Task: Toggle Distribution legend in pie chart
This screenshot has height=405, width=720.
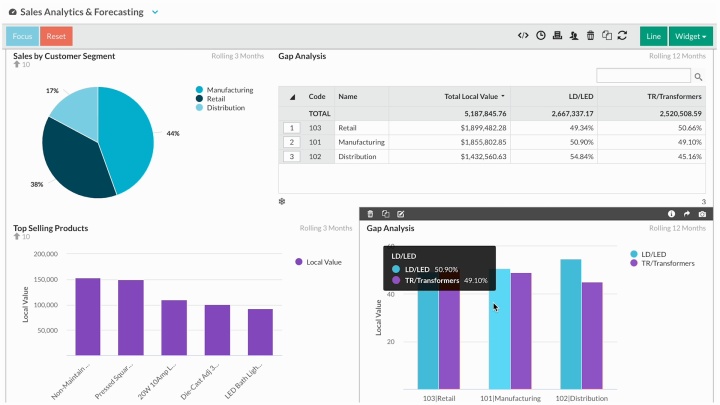Action: pyautogui.click(x=220, y=107)
